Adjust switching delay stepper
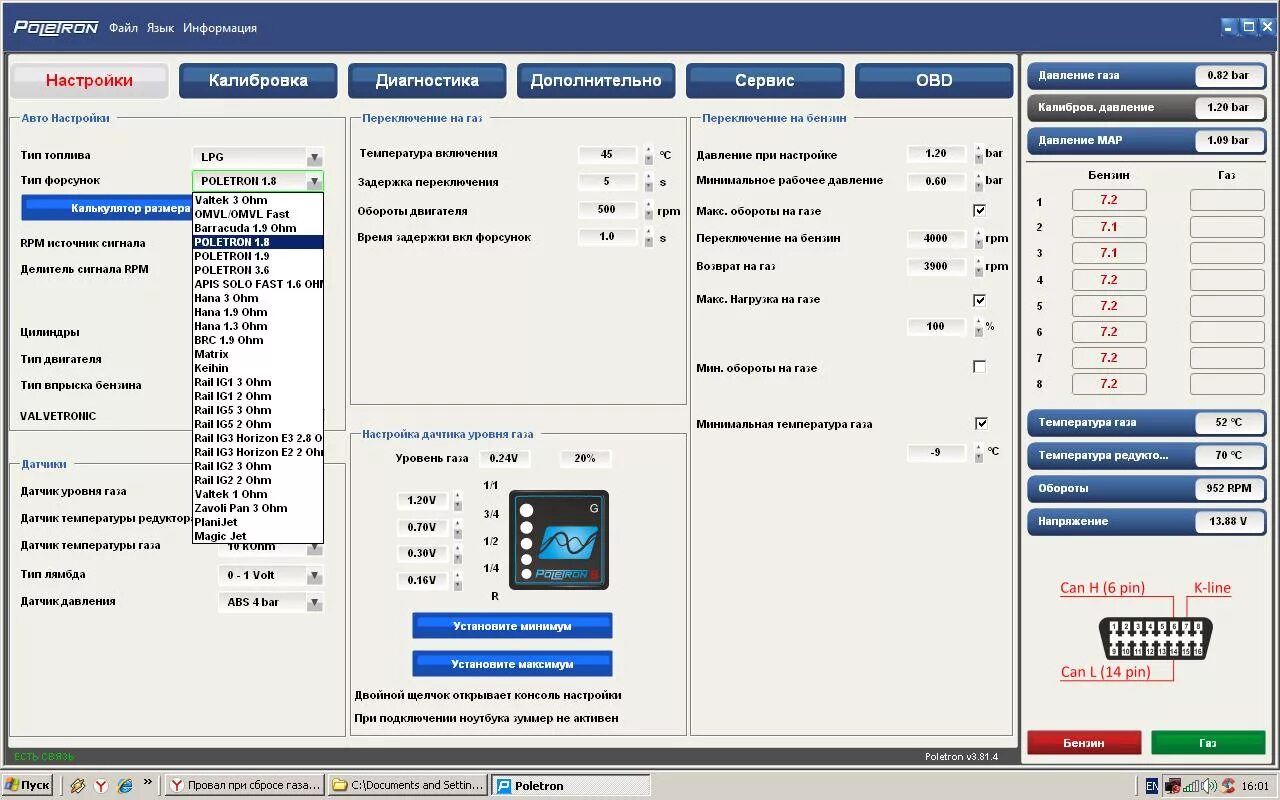 click(x=648, y=183)
